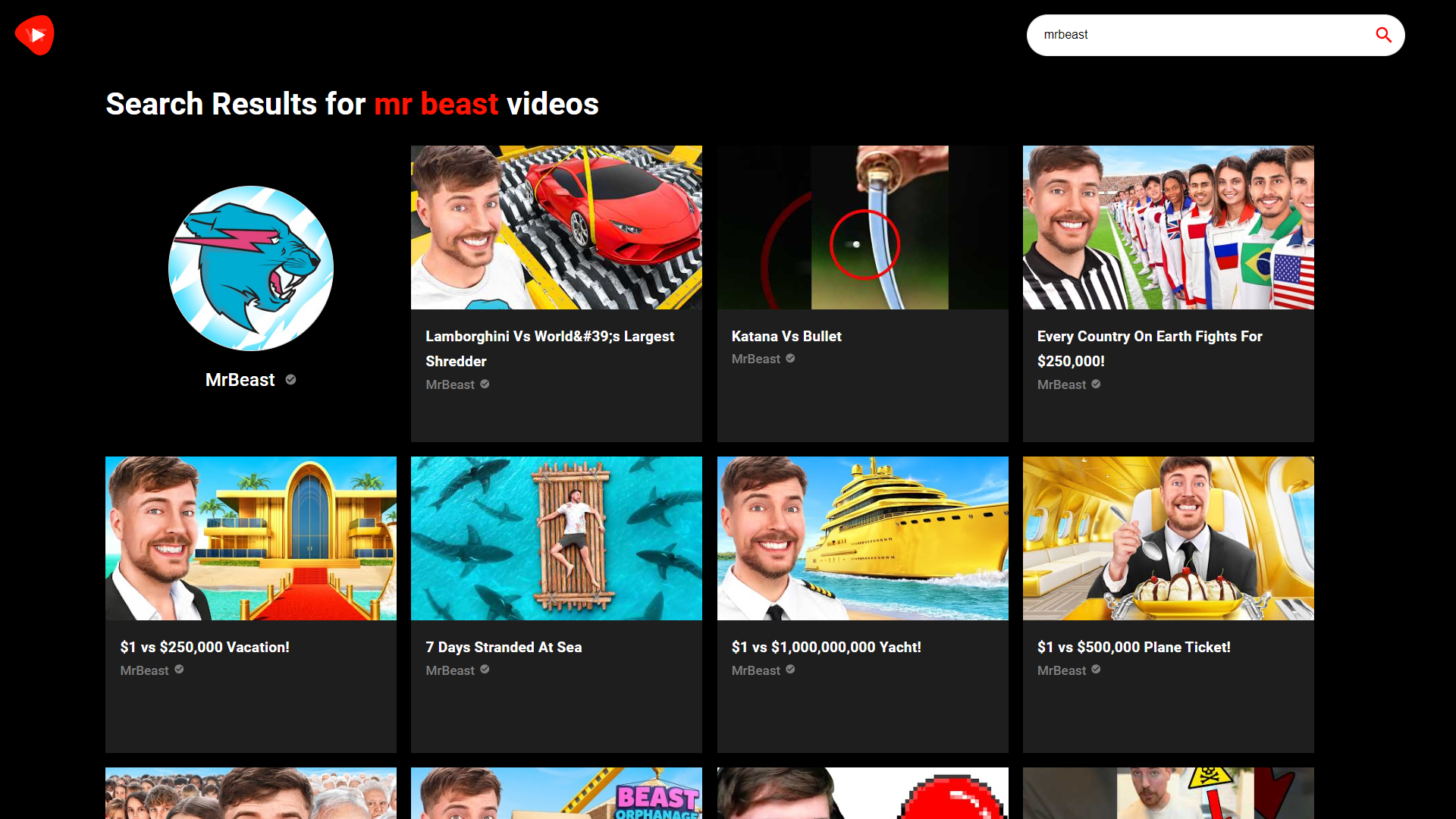This screenshot has width=1456, height=819.
Task: Open the Beast Orphanage video thumbnail
Action: (556, 793)
